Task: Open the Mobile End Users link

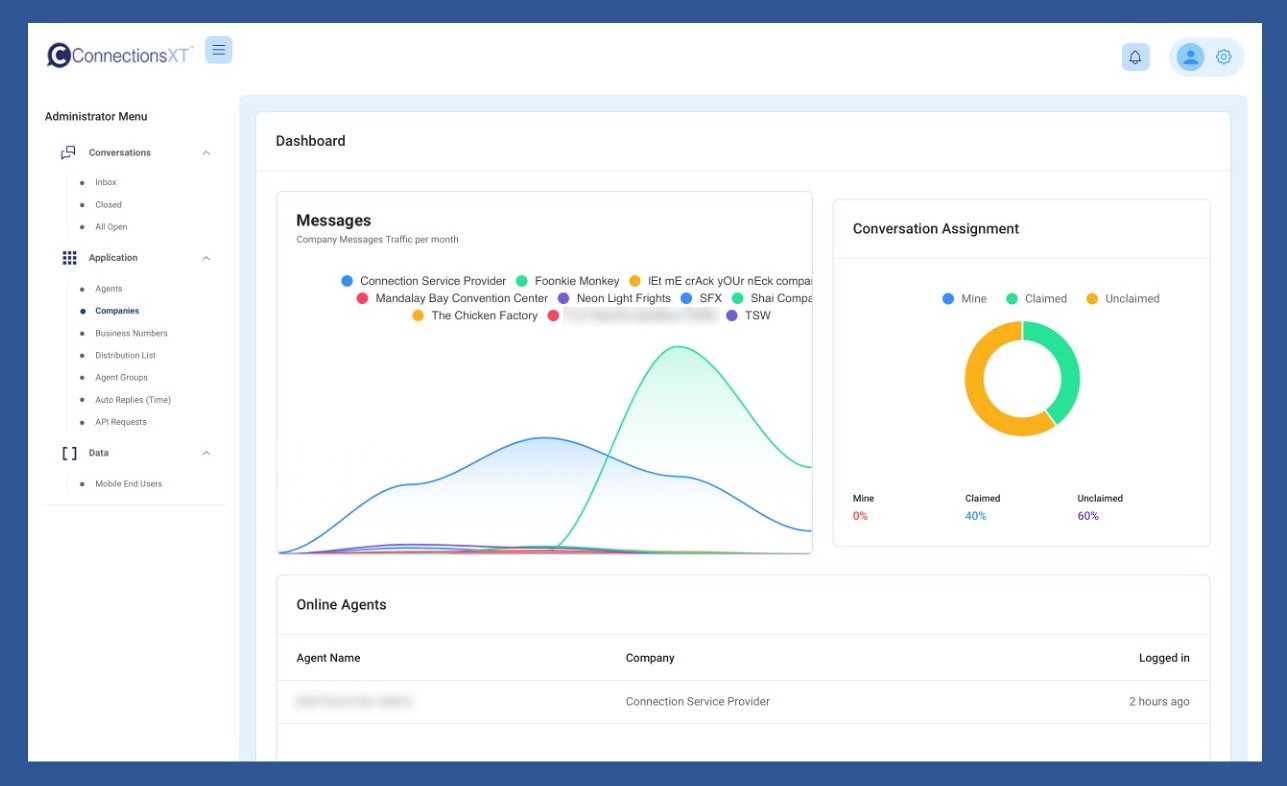Action: pos(128,484)
